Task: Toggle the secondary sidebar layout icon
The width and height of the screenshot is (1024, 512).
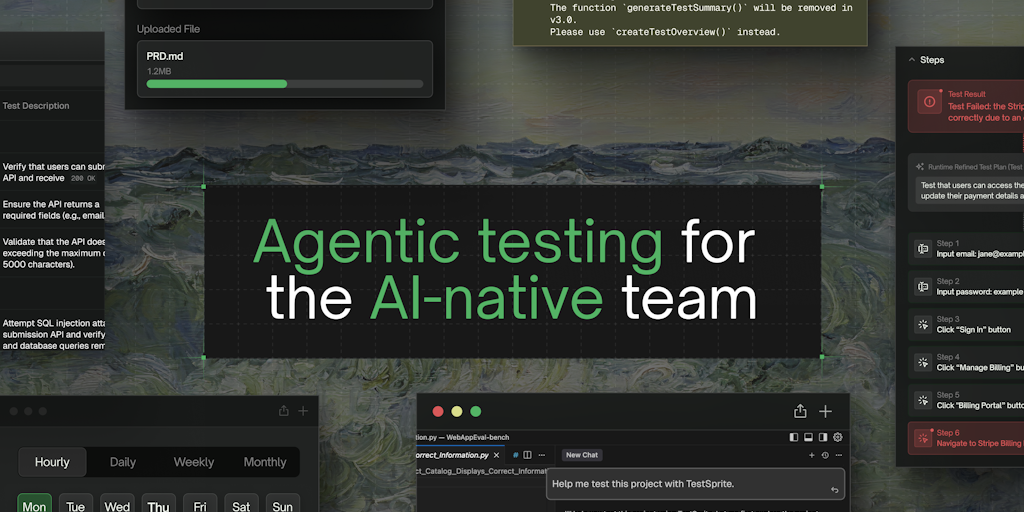Action: pyautogui.click(x=823, y=437)
